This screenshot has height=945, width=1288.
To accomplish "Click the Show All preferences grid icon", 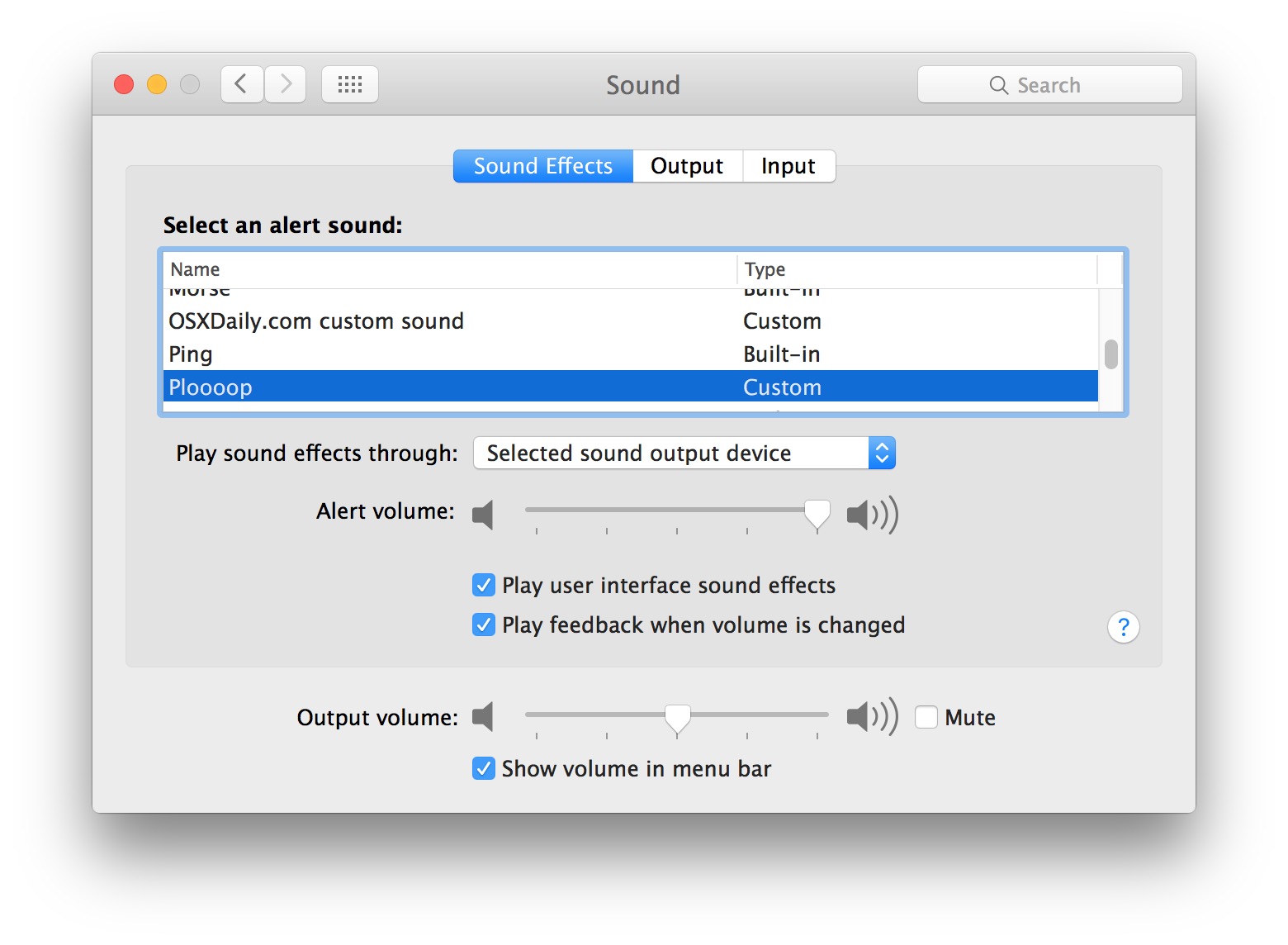I will coord(349,83).
